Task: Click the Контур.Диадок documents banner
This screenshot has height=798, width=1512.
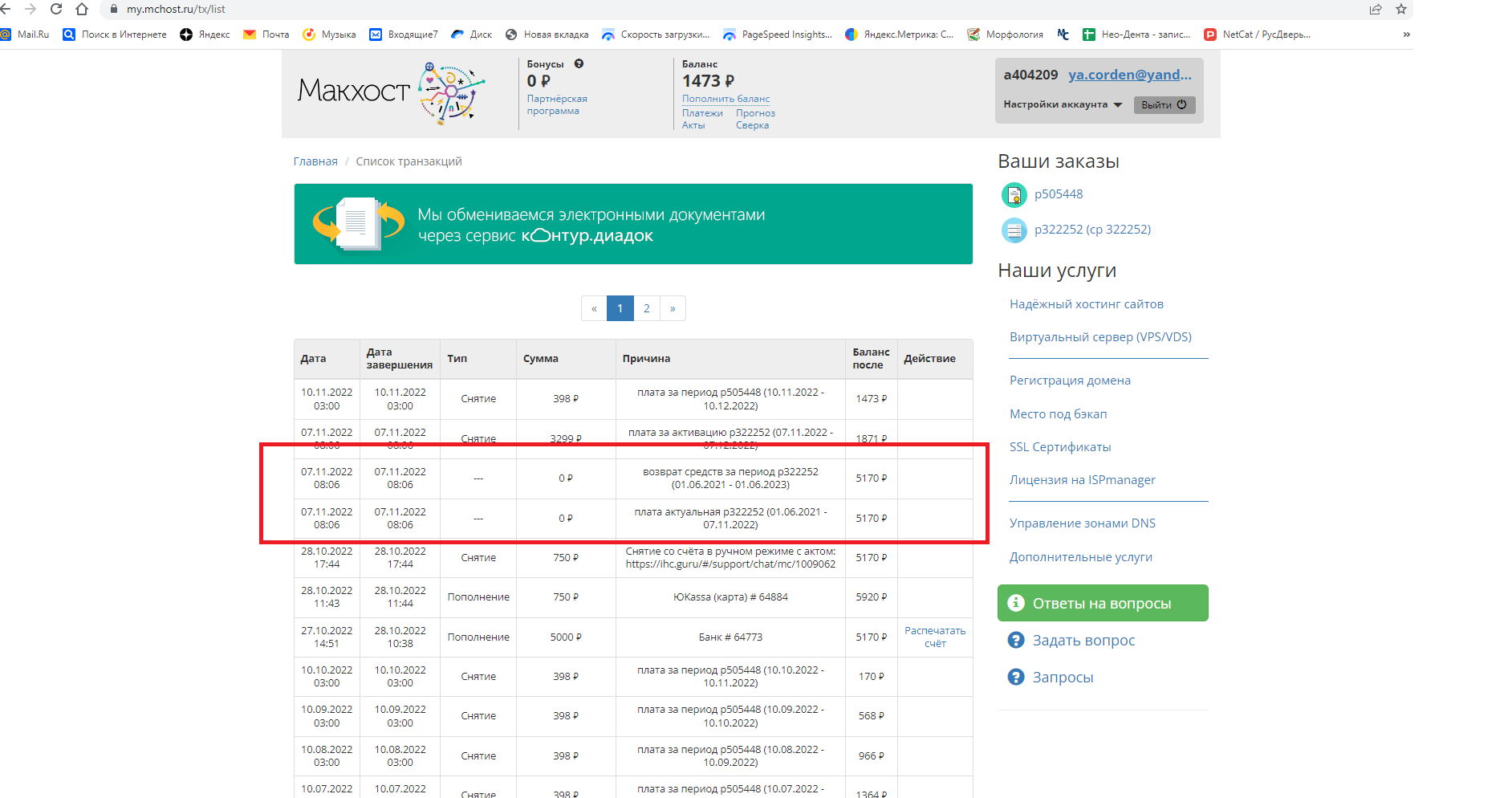Action: click(633, 224)
